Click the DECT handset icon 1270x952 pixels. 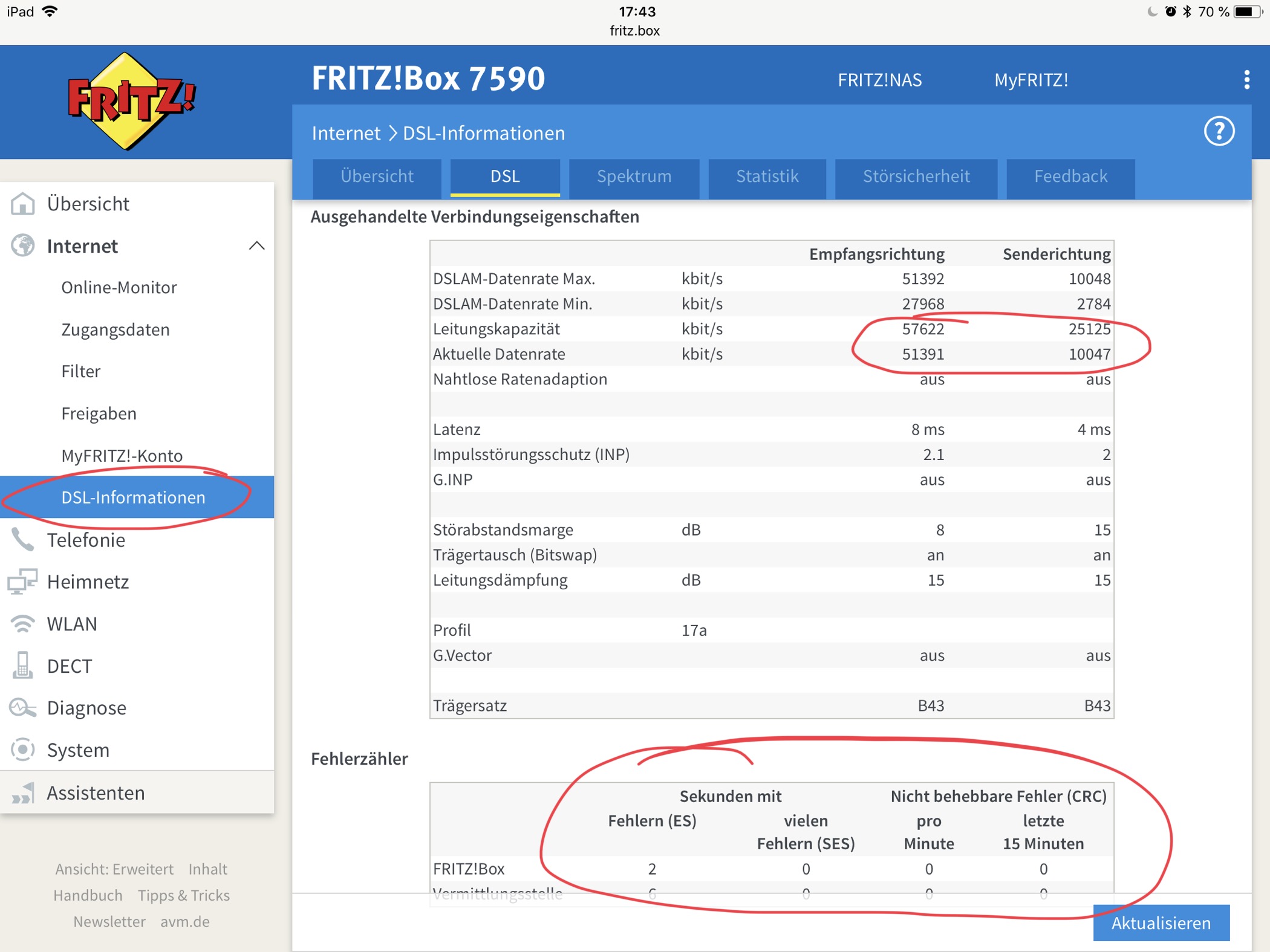point(23,665)
